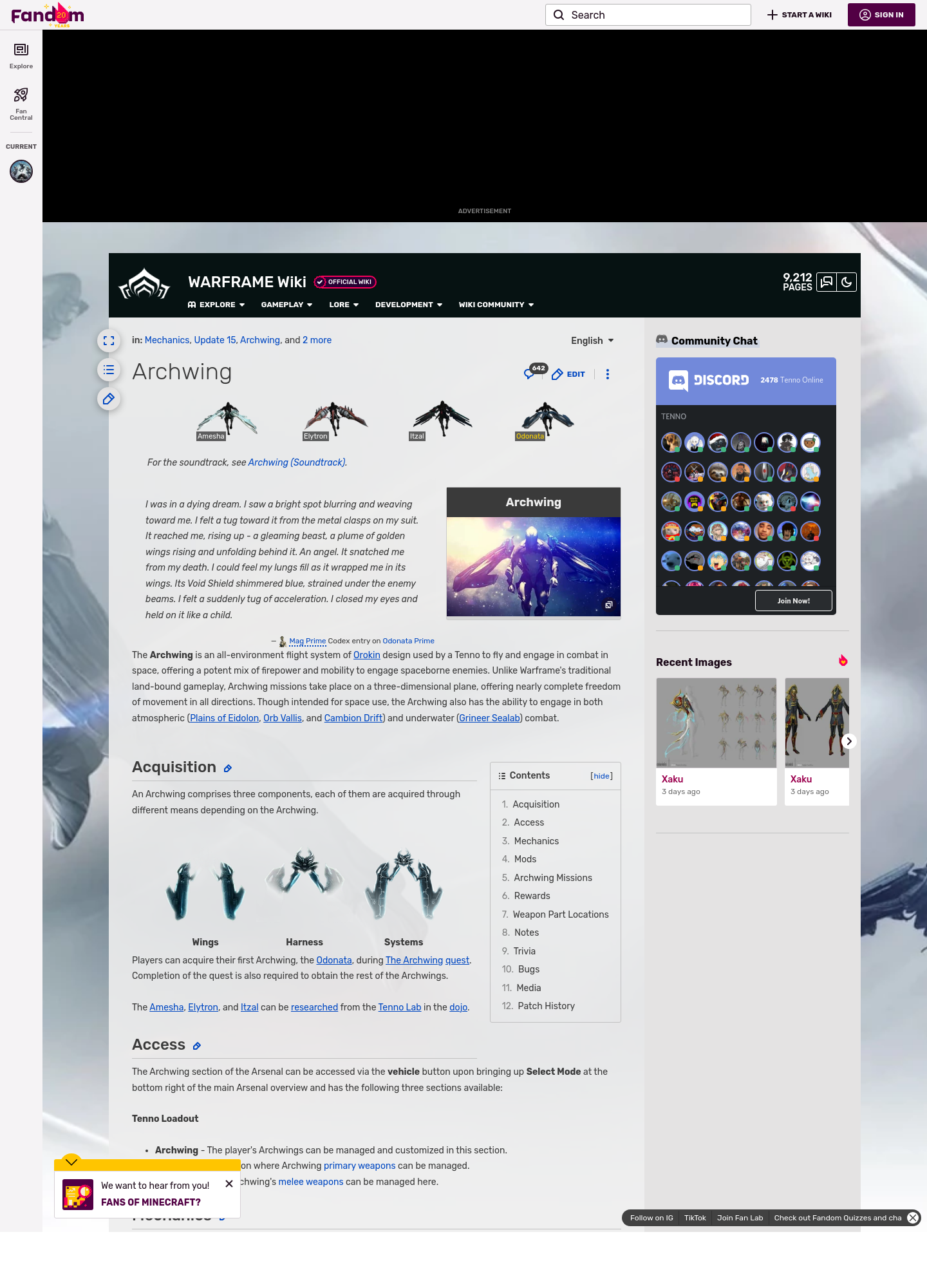Open the Development menu
The width and height of the screenshot is (927, 1288).
[x=409, y=305]
